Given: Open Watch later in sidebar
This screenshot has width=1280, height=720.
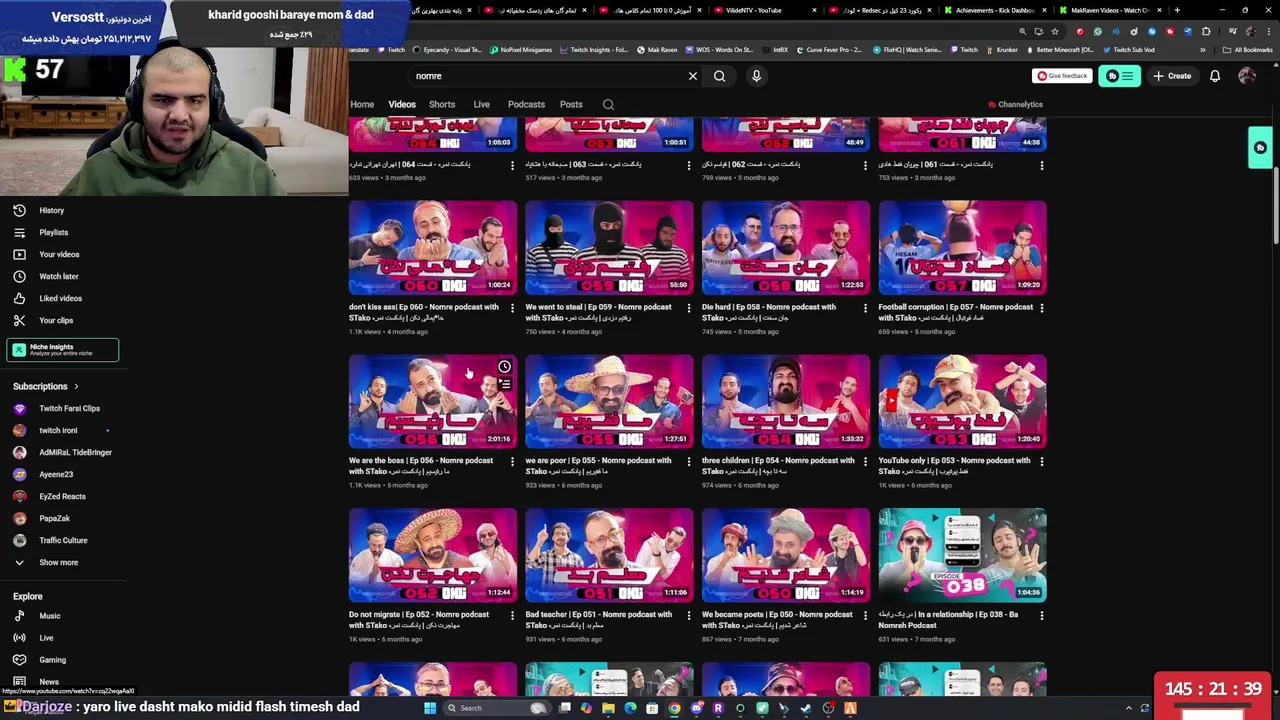Looking at the screenshot, I should [x=58, y=276].
